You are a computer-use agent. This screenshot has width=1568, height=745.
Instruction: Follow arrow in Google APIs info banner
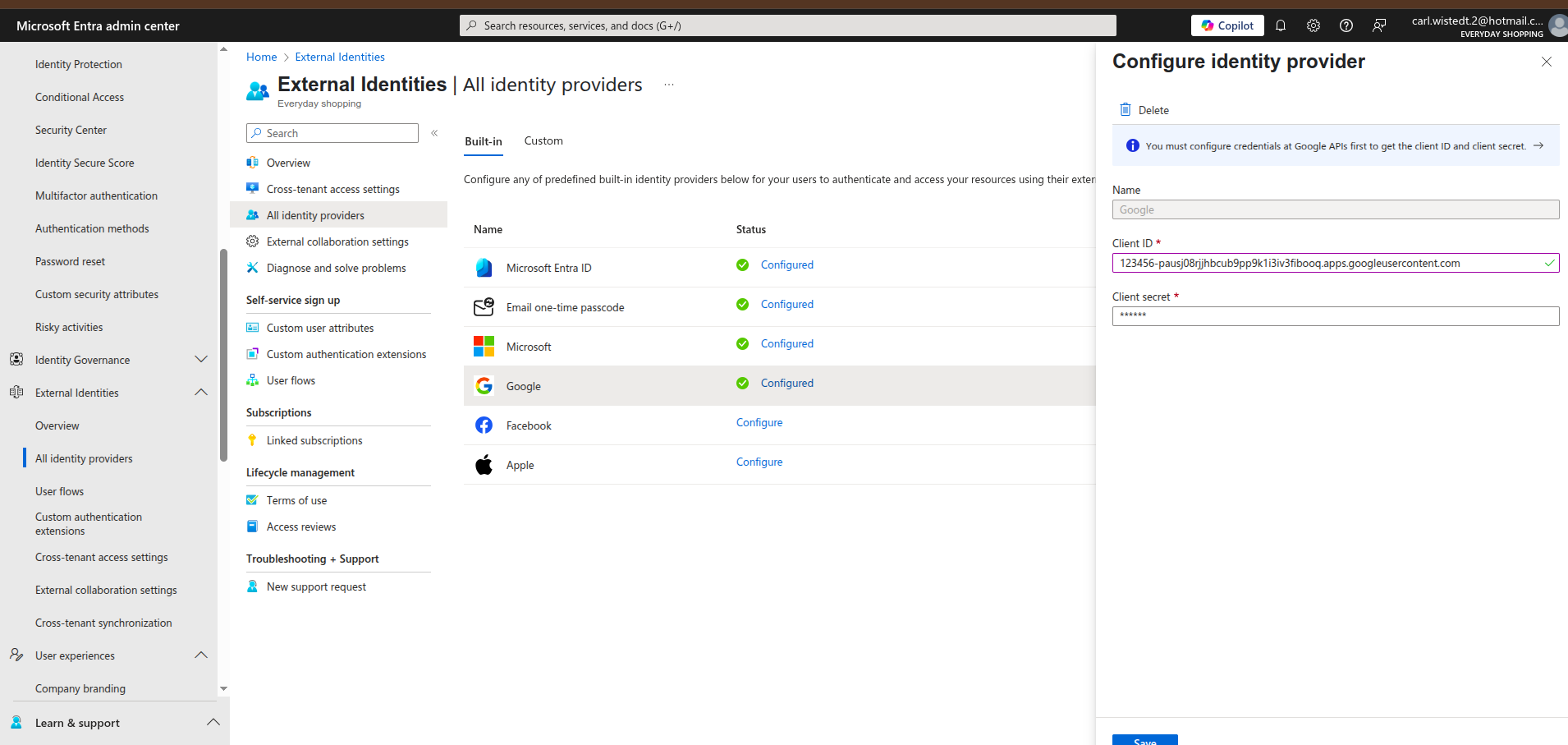1538,145
